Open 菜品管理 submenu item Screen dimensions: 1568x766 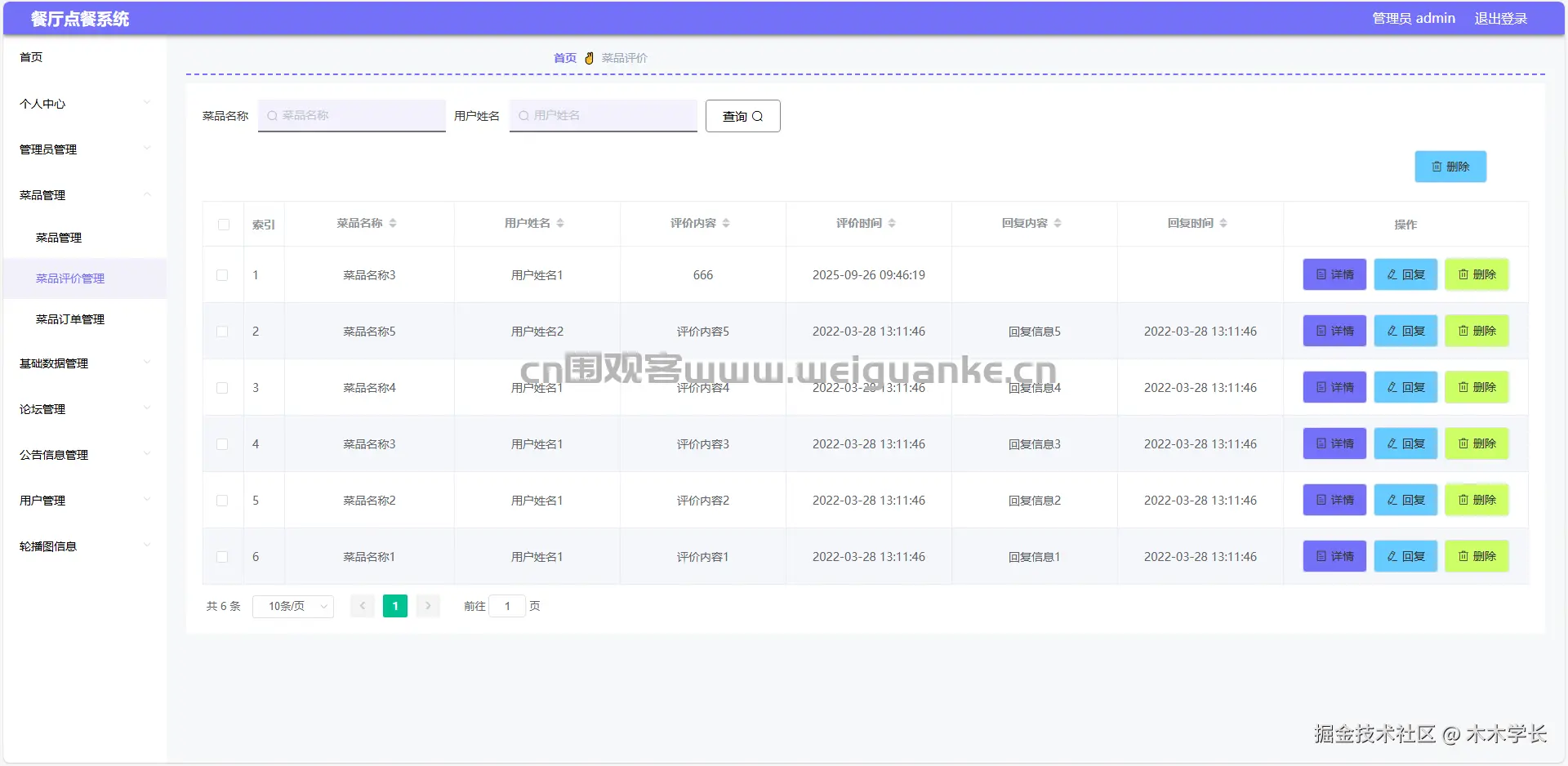pos(85,238)
